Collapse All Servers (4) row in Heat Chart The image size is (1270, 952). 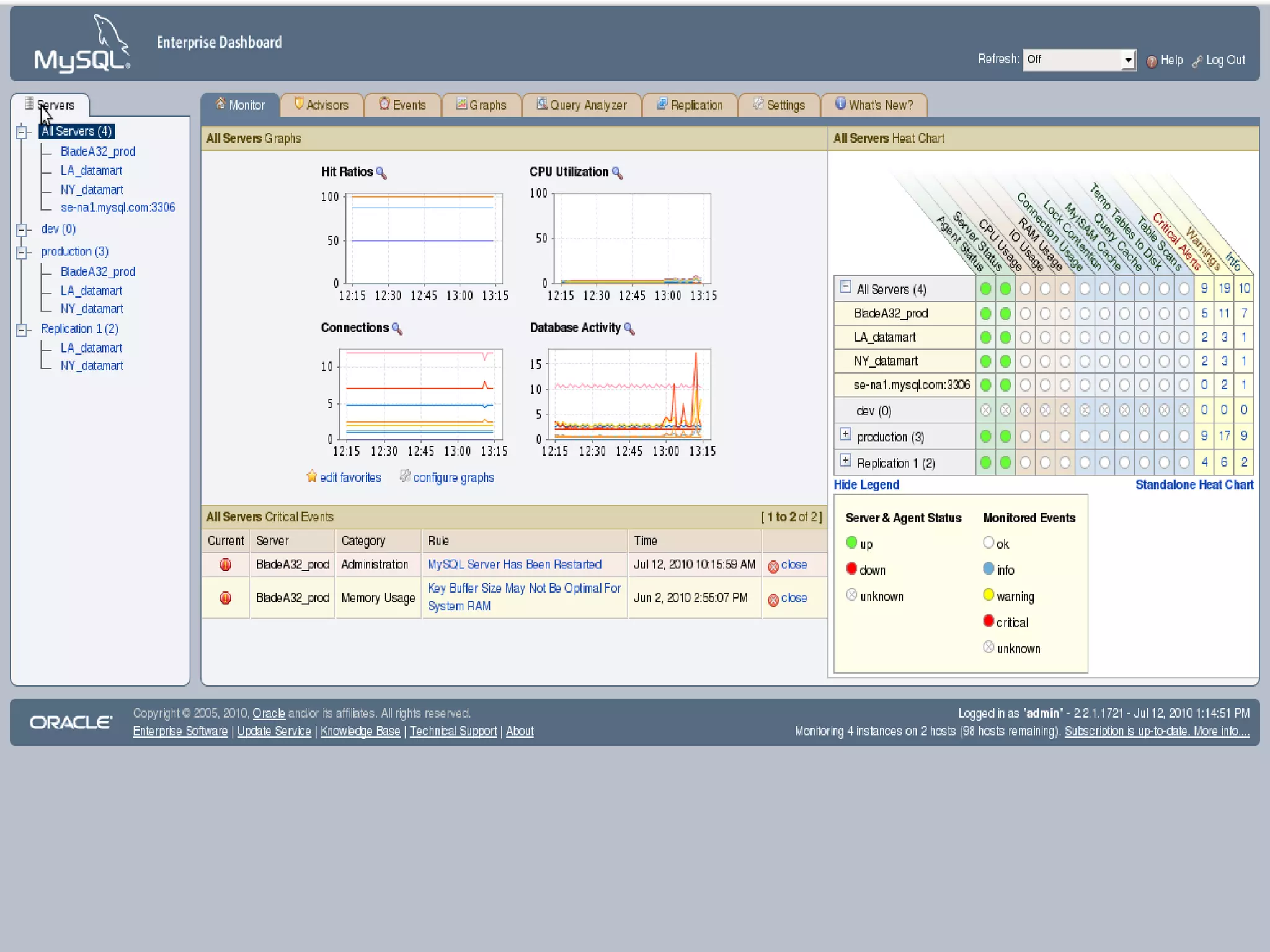845,286
